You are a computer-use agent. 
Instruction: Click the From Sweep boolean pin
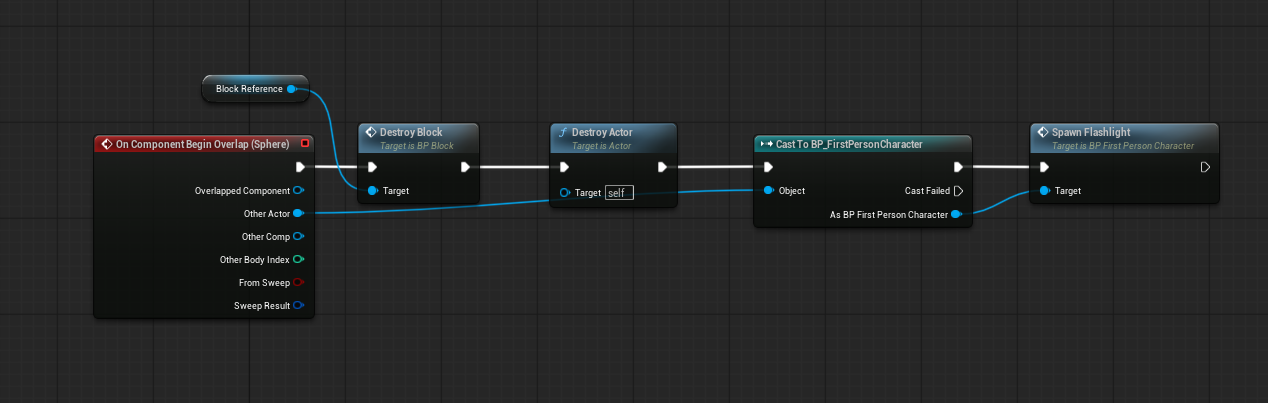point(299,283)
